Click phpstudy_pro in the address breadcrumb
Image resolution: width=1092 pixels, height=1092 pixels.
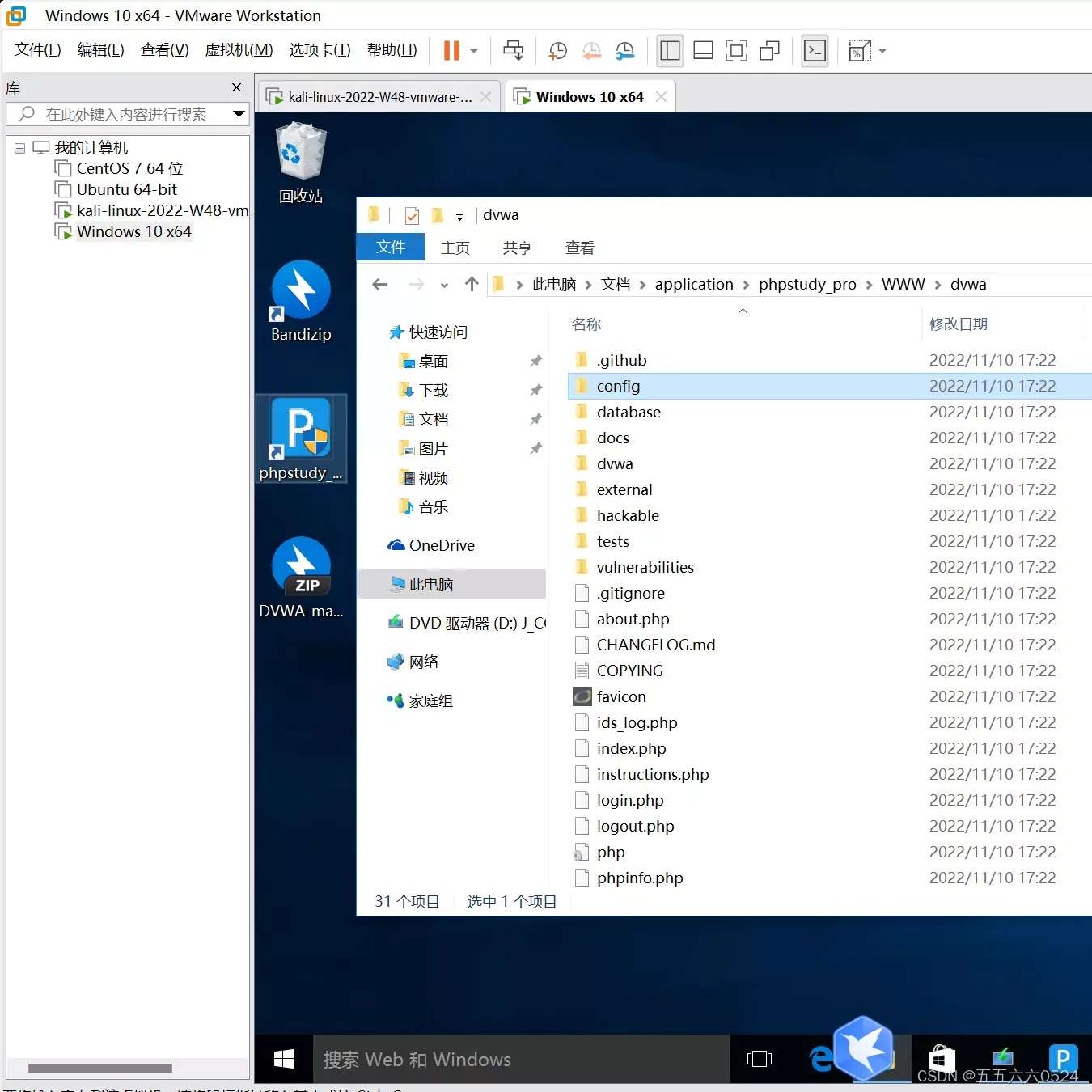point(807,284)
